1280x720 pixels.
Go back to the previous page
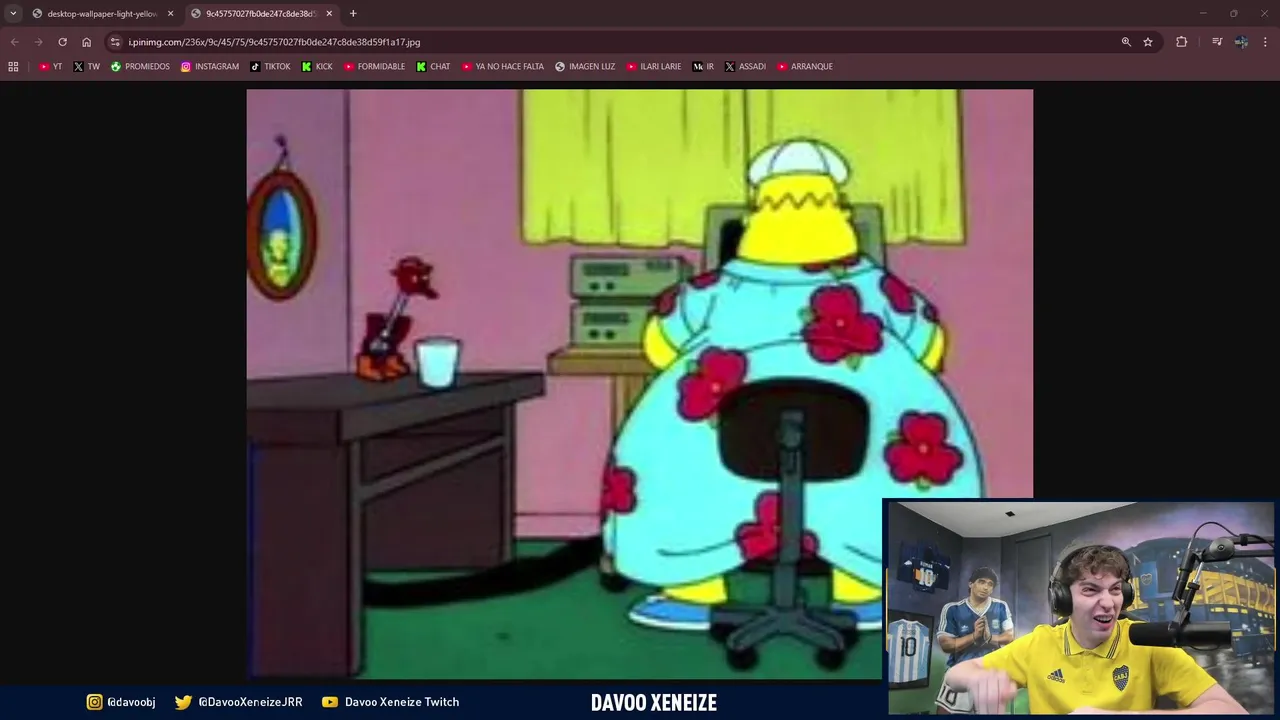pos(14,42)
